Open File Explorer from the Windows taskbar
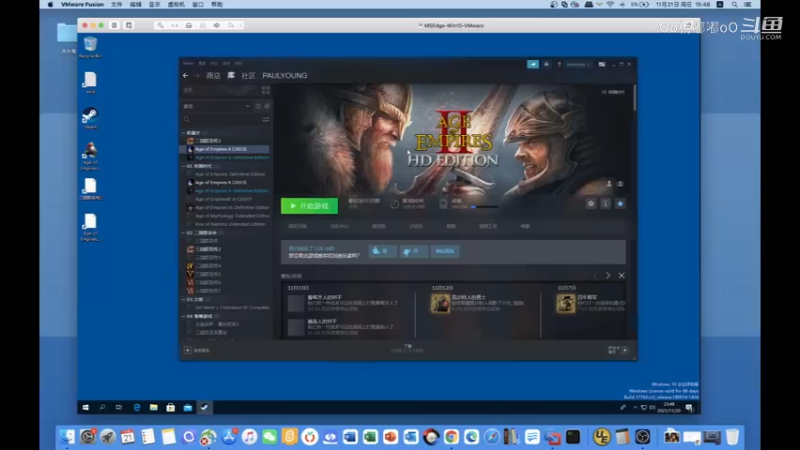Image resolution: width=800 pixels, height=450 pixels. 154,408
